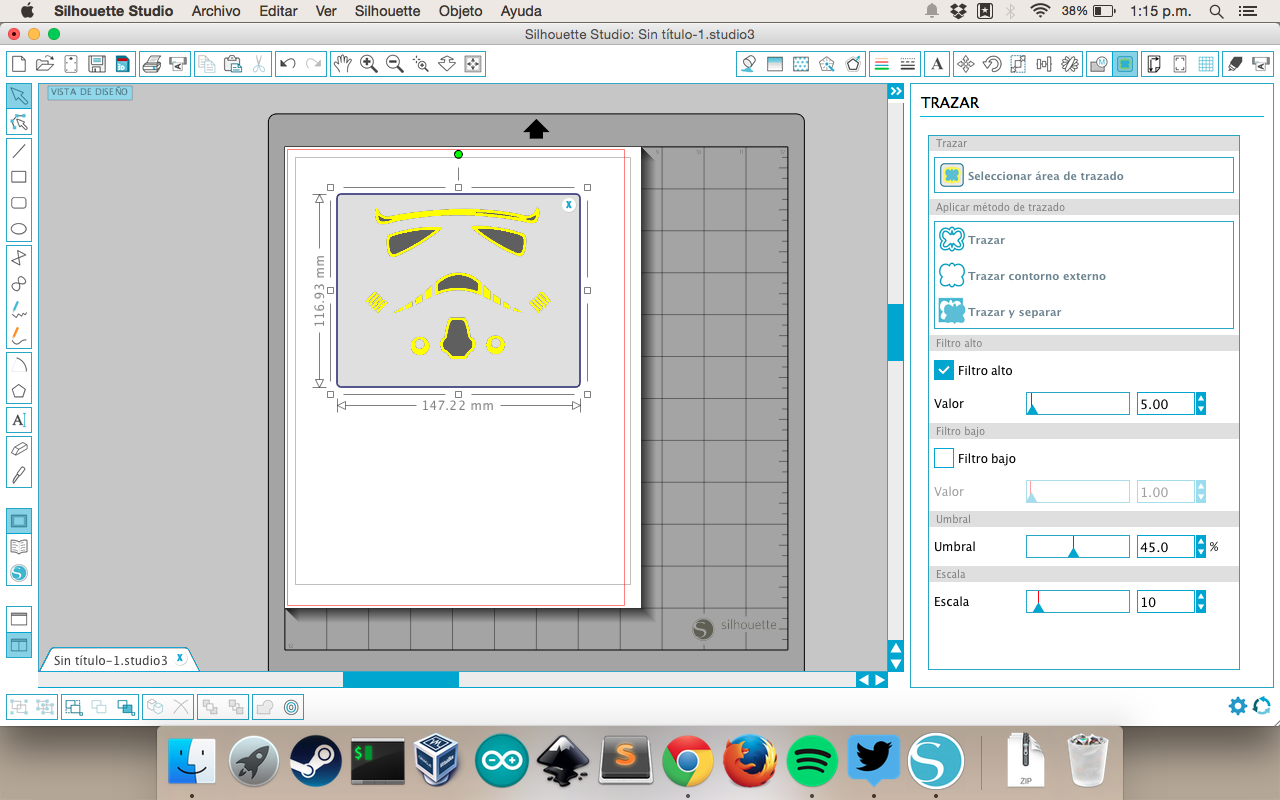
Task: Open the Ayuda menu
Action: [521, 11]
